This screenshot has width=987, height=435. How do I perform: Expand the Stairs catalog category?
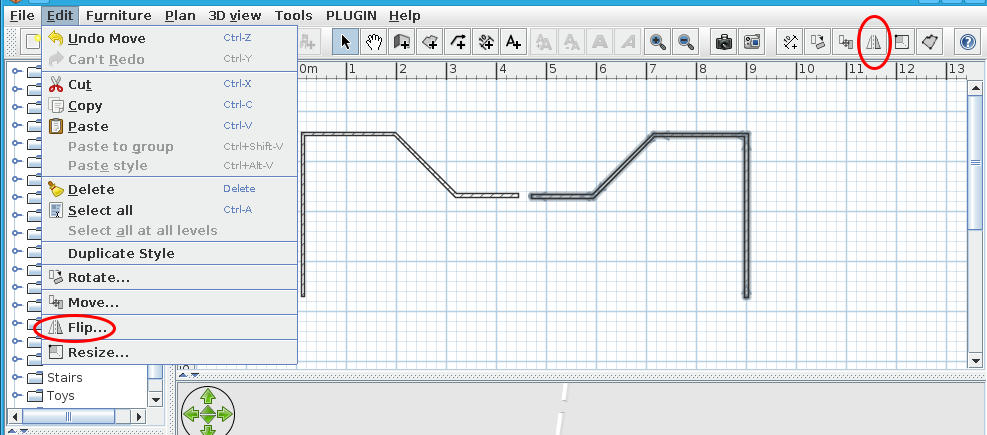(x=16, y=378)
